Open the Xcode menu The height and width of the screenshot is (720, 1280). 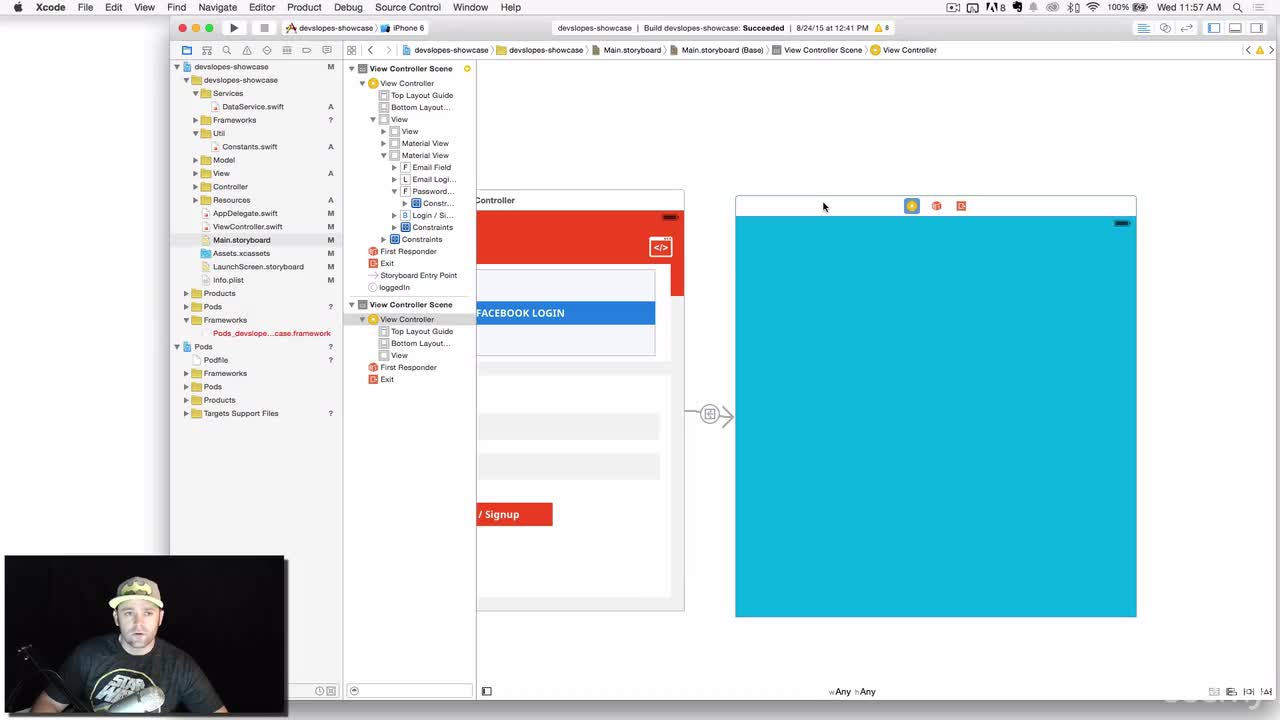50,7
